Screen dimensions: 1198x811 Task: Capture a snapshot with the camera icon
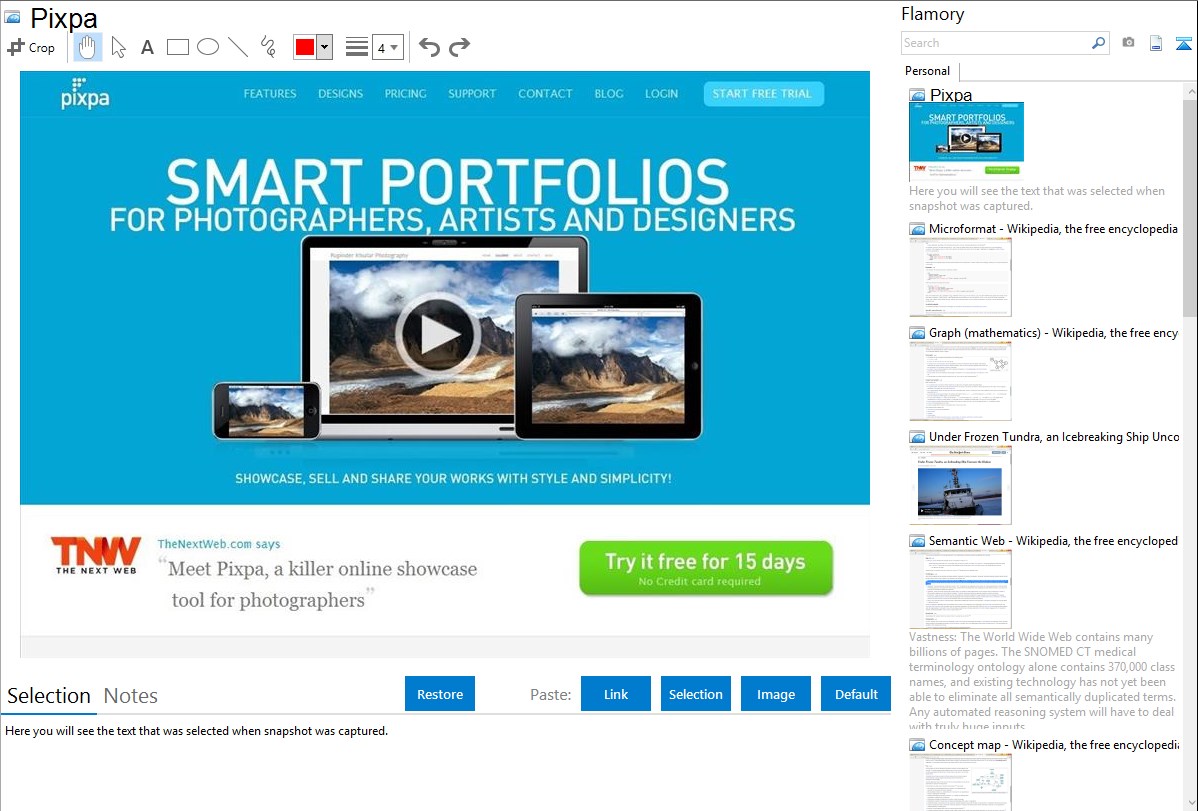(x=1128, y=43)
